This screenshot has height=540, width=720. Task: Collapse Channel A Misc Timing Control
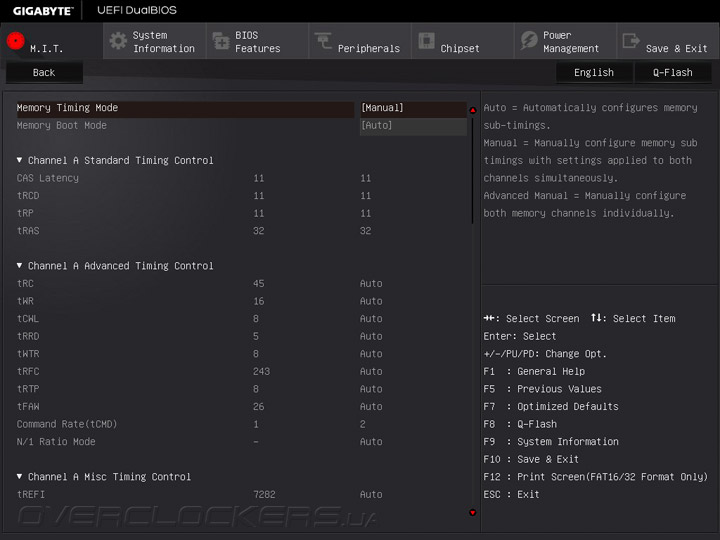tap(20, 477)
